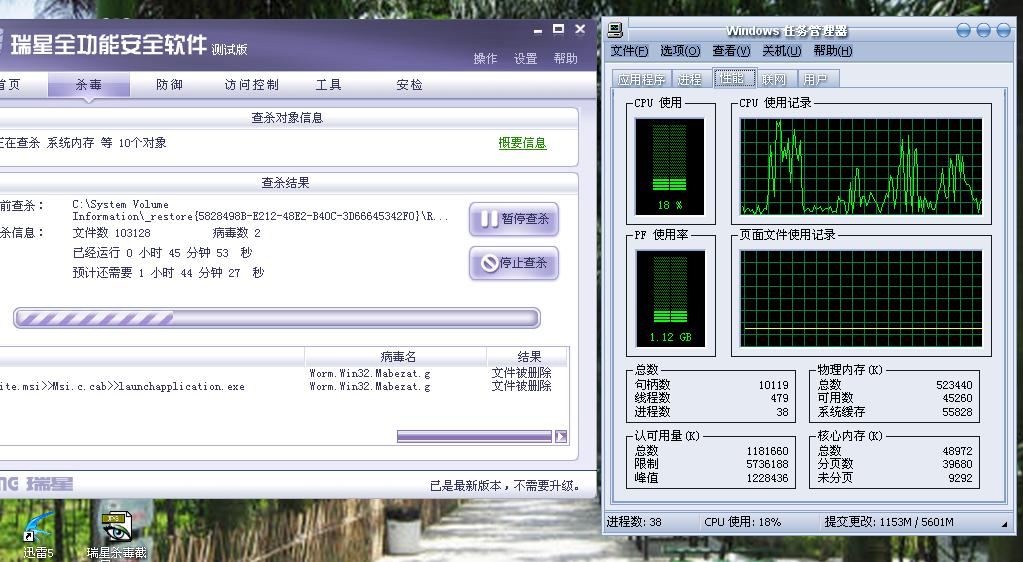Pause the scan with 暂停查杀 button
This screenshot has width=1023, height=562.
click(513, 219)
